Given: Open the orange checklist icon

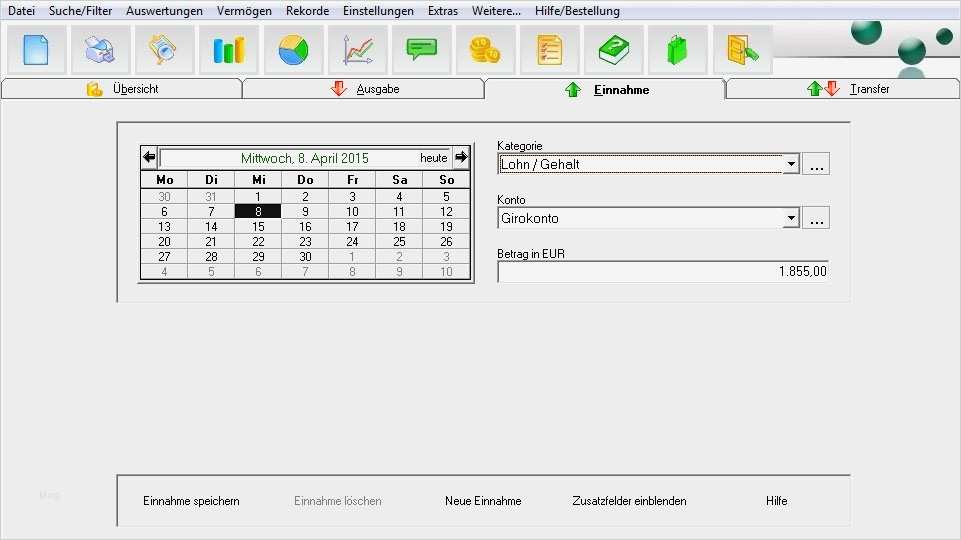Looking at the screenshot, I should [550, 50].
